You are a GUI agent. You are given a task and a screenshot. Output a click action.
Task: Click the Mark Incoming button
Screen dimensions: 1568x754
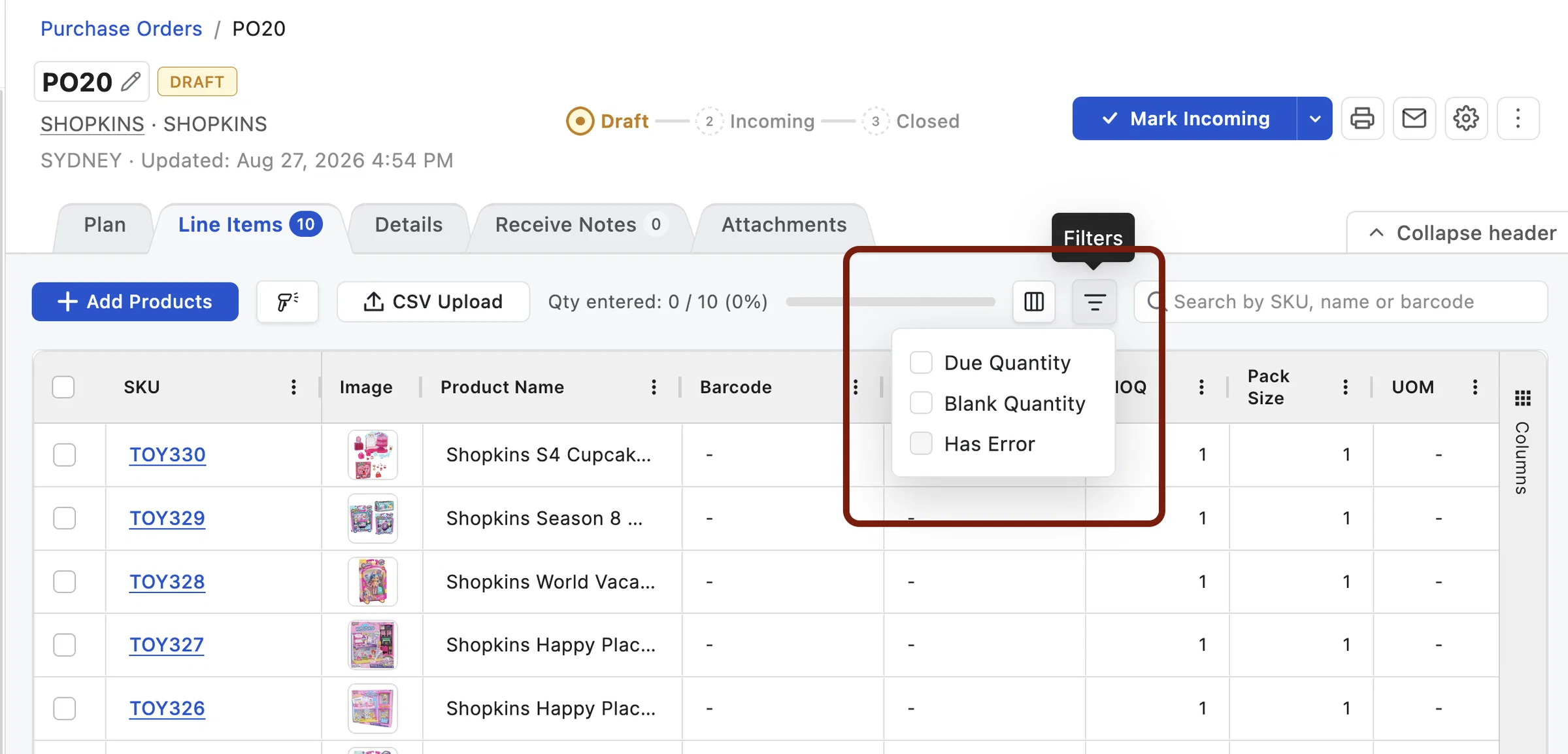(1185, 118)
